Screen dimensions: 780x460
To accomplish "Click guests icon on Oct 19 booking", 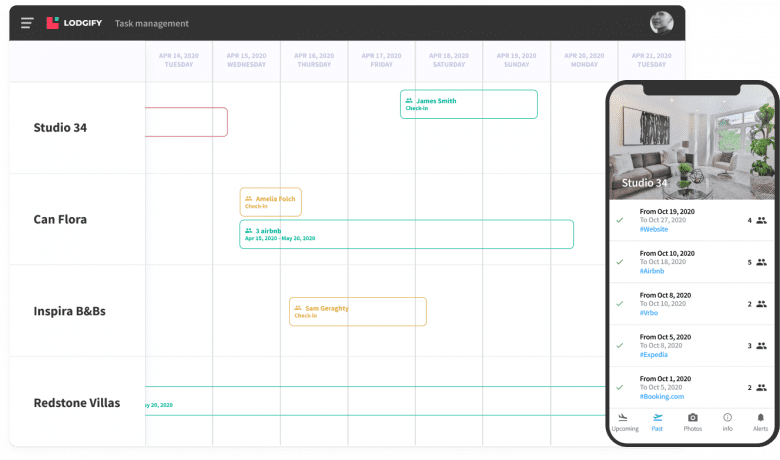I will (761, 220).
